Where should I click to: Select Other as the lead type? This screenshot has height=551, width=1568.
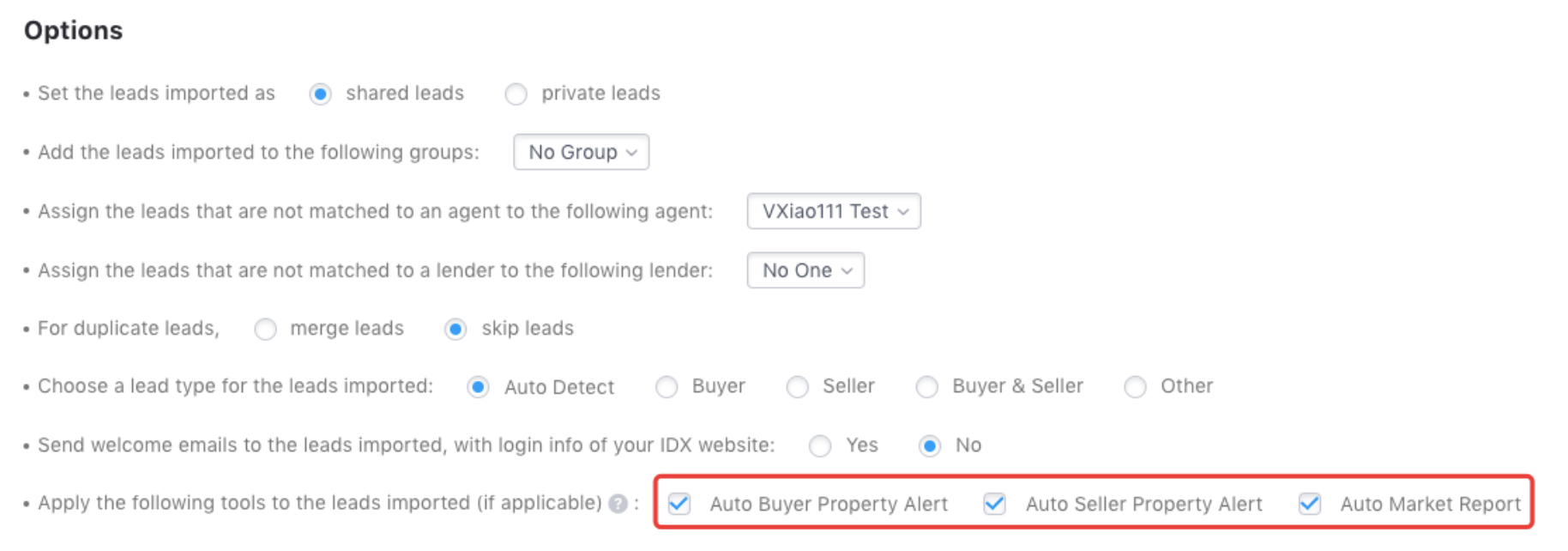[x=1136, y=387]
